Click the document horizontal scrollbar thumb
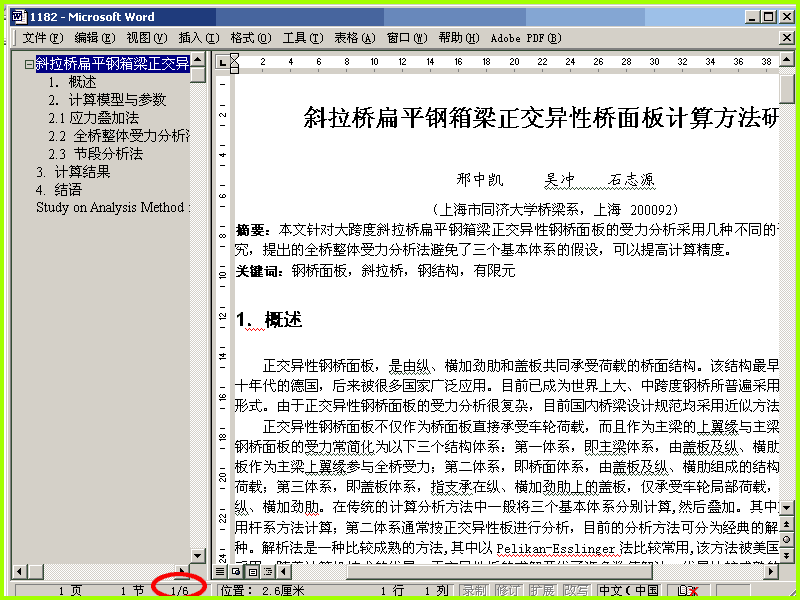This screenshot has width=800, height=600. (x=499, y=572)
